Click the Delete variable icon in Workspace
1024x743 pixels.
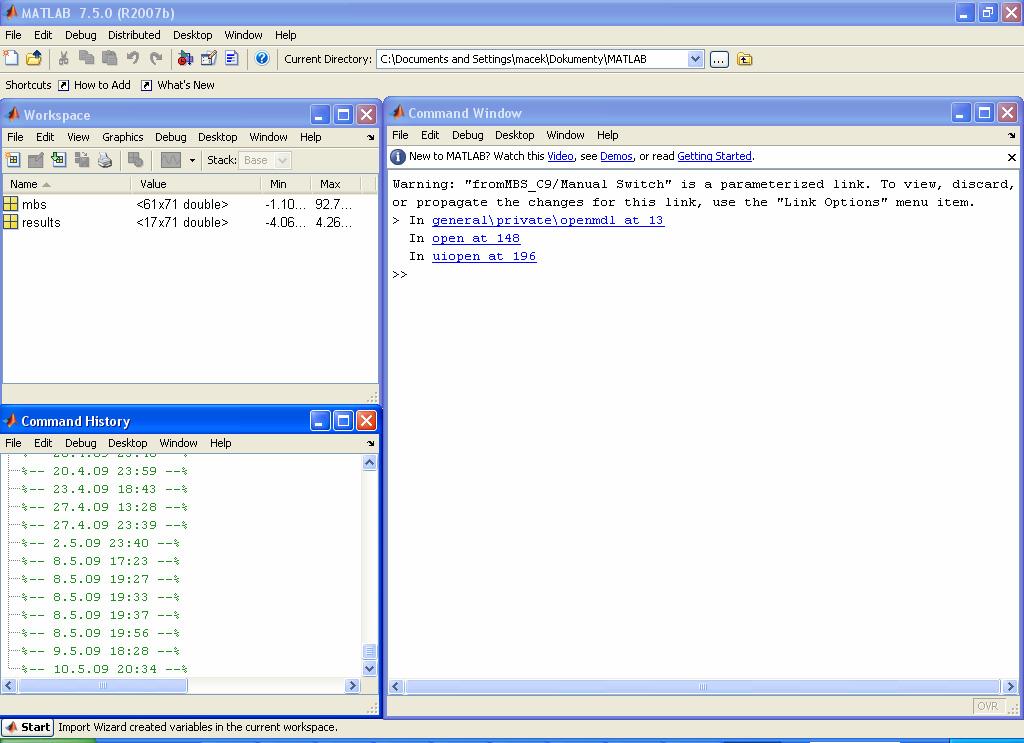pyautogui.click(x=135, y=160)
